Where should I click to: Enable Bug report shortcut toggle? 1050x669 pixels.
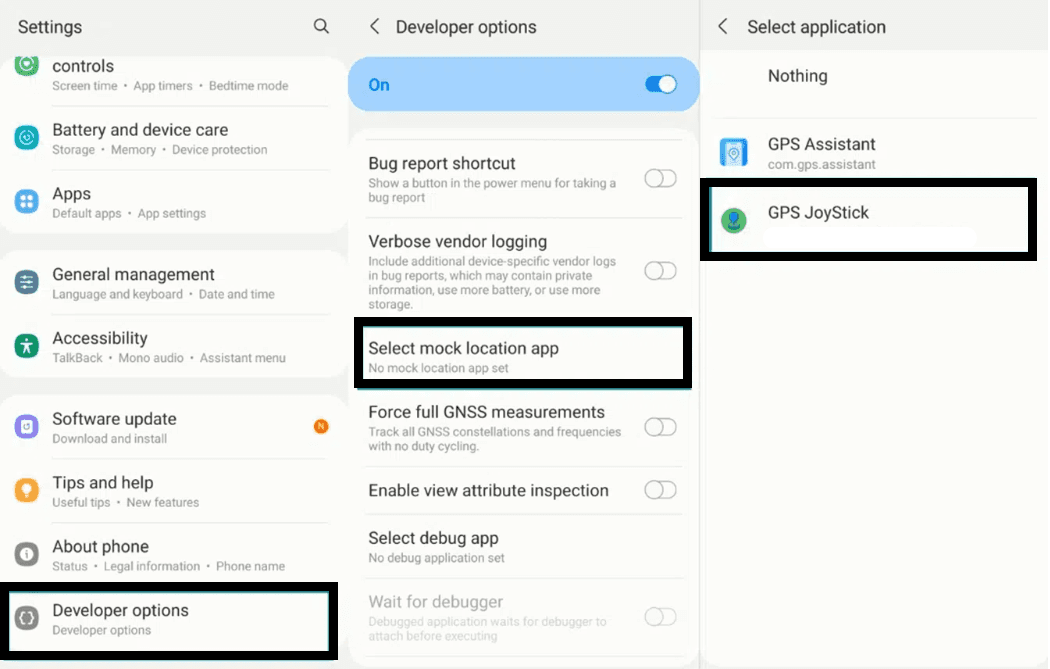coord(660,179)
